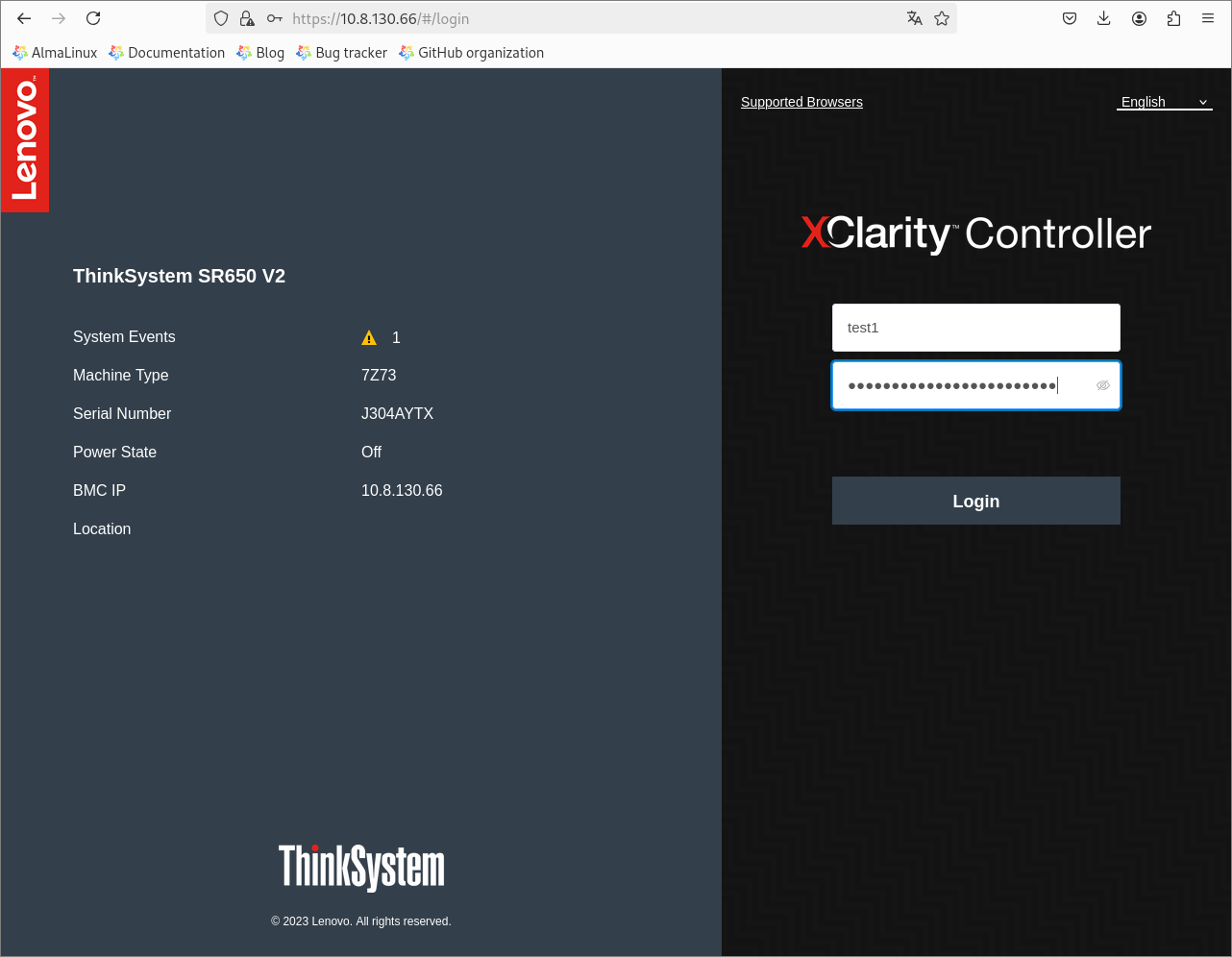
Task: View the connection security padlock info
Action: [x=247, y=18]
